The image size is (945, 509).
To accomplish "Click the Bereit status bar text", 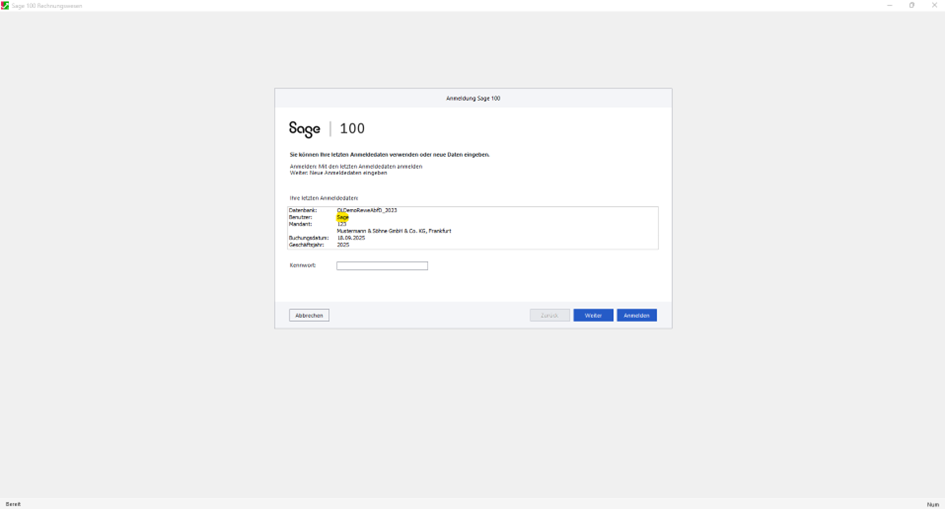I will click(x=13, y=504).
